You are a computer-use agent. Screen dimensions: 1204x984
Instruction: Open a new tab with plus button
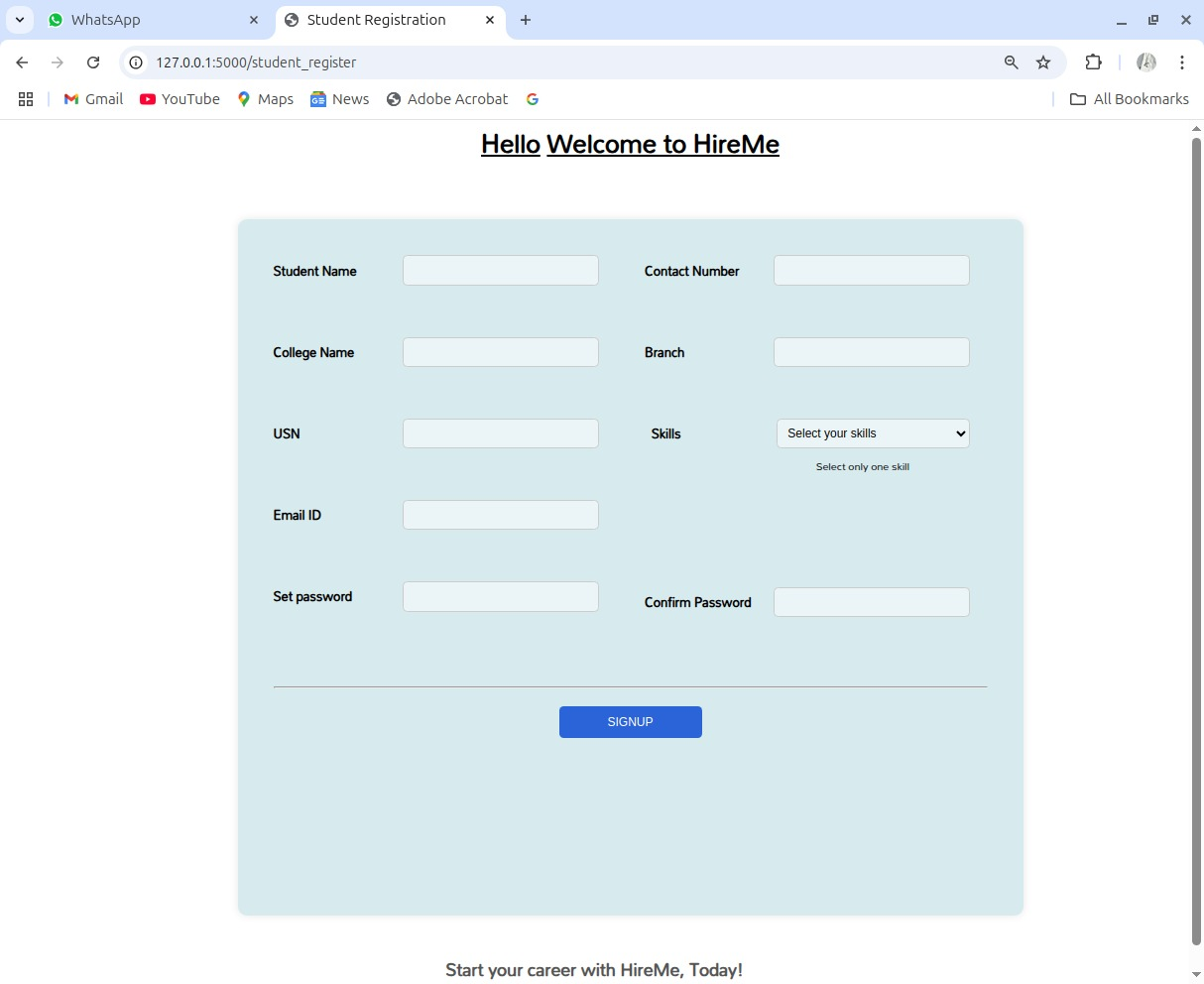(x=526, y=20)
